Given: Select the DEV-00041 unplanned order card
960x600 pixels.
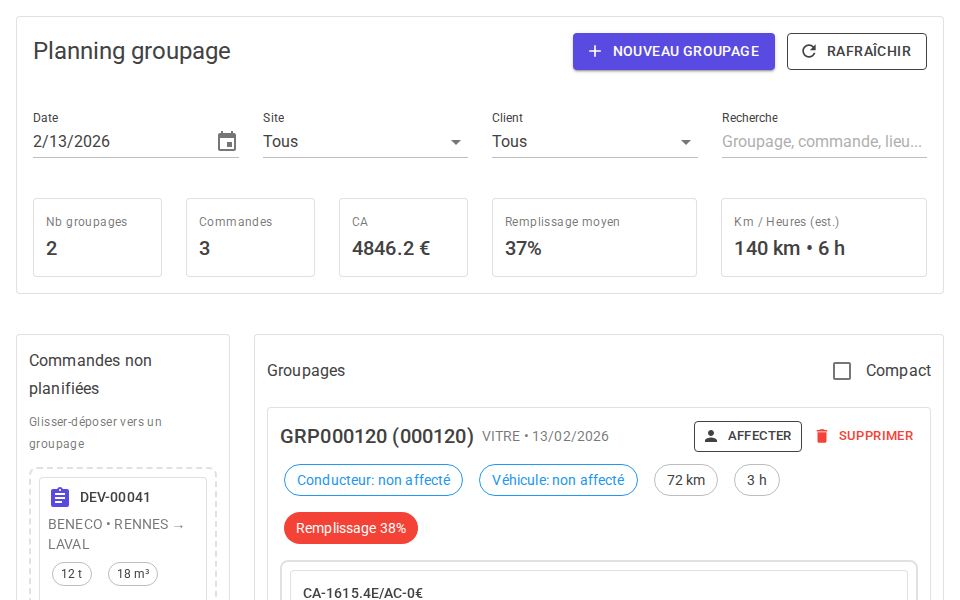Looking at the screenshot, I should [x=122, y=535].
